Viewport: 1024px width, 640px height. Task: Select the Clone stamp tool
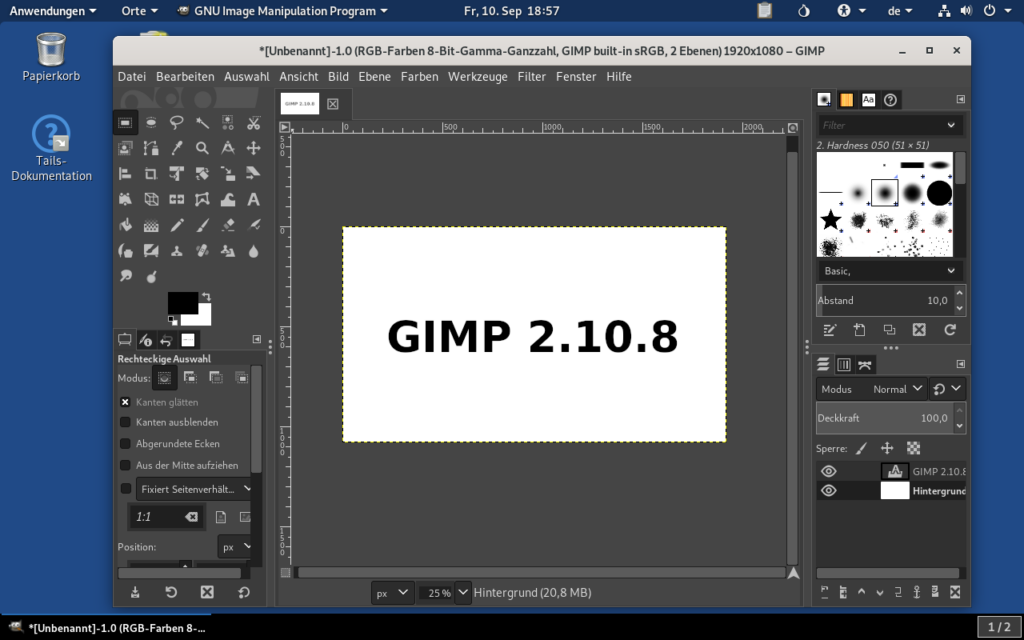[176, 251]
